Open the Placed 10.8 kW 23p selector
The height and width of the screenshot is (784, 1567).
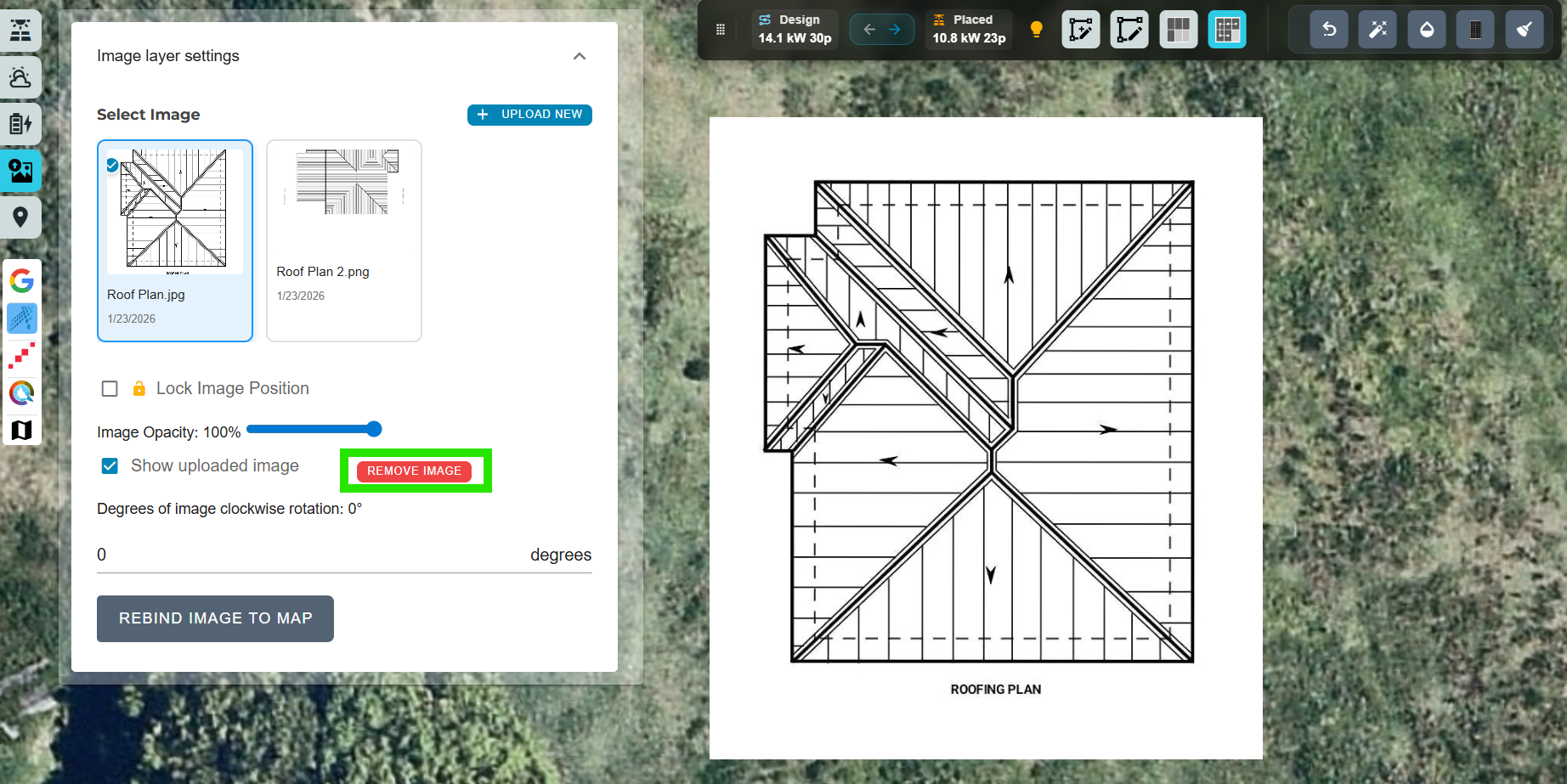969,30
